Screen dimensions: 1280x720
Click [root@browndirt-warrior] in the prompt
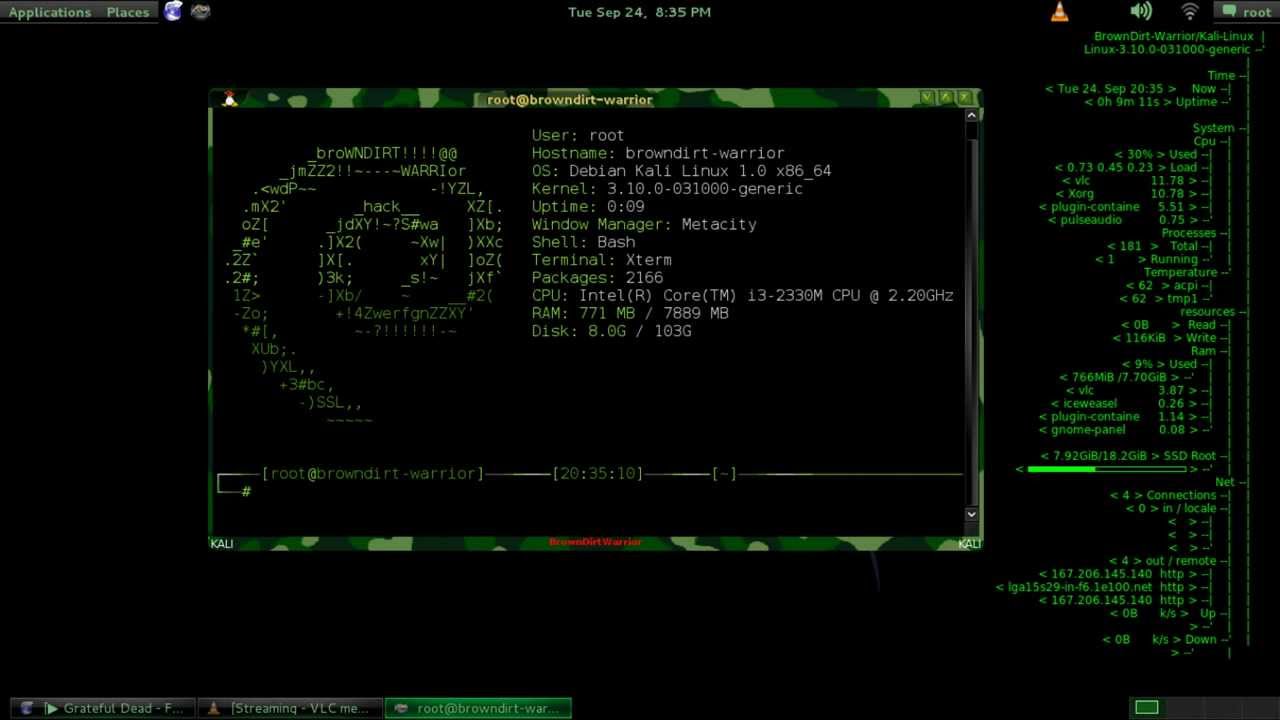(373, 473)
